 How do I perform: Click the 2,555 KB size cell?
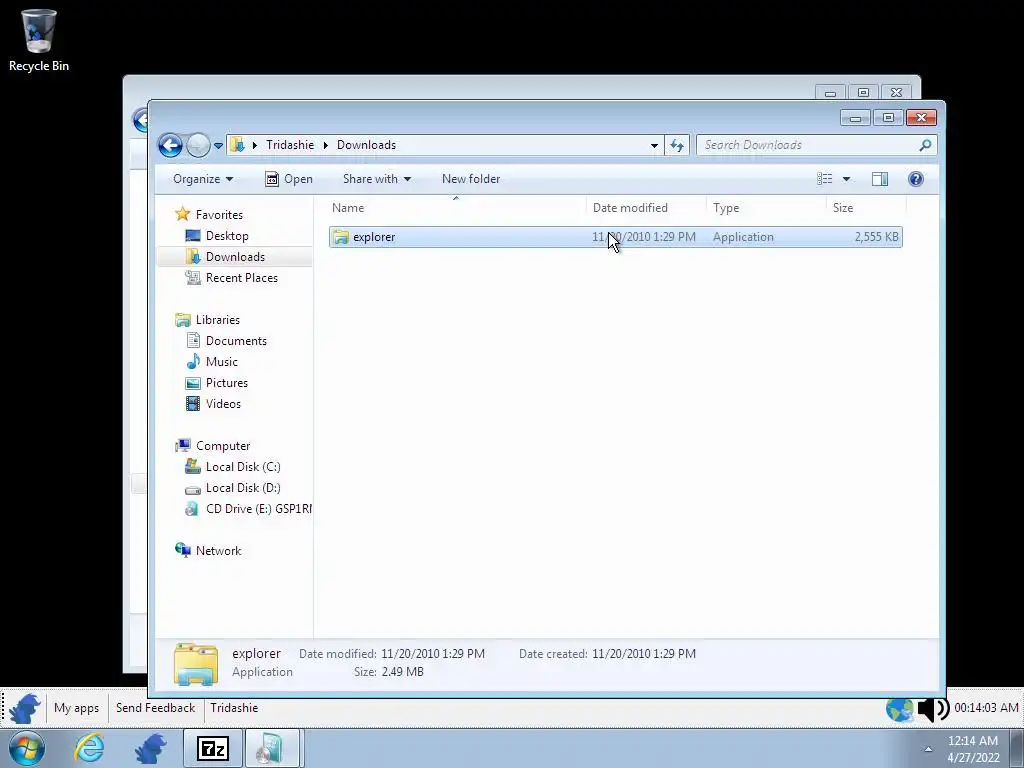pos(876,237)
